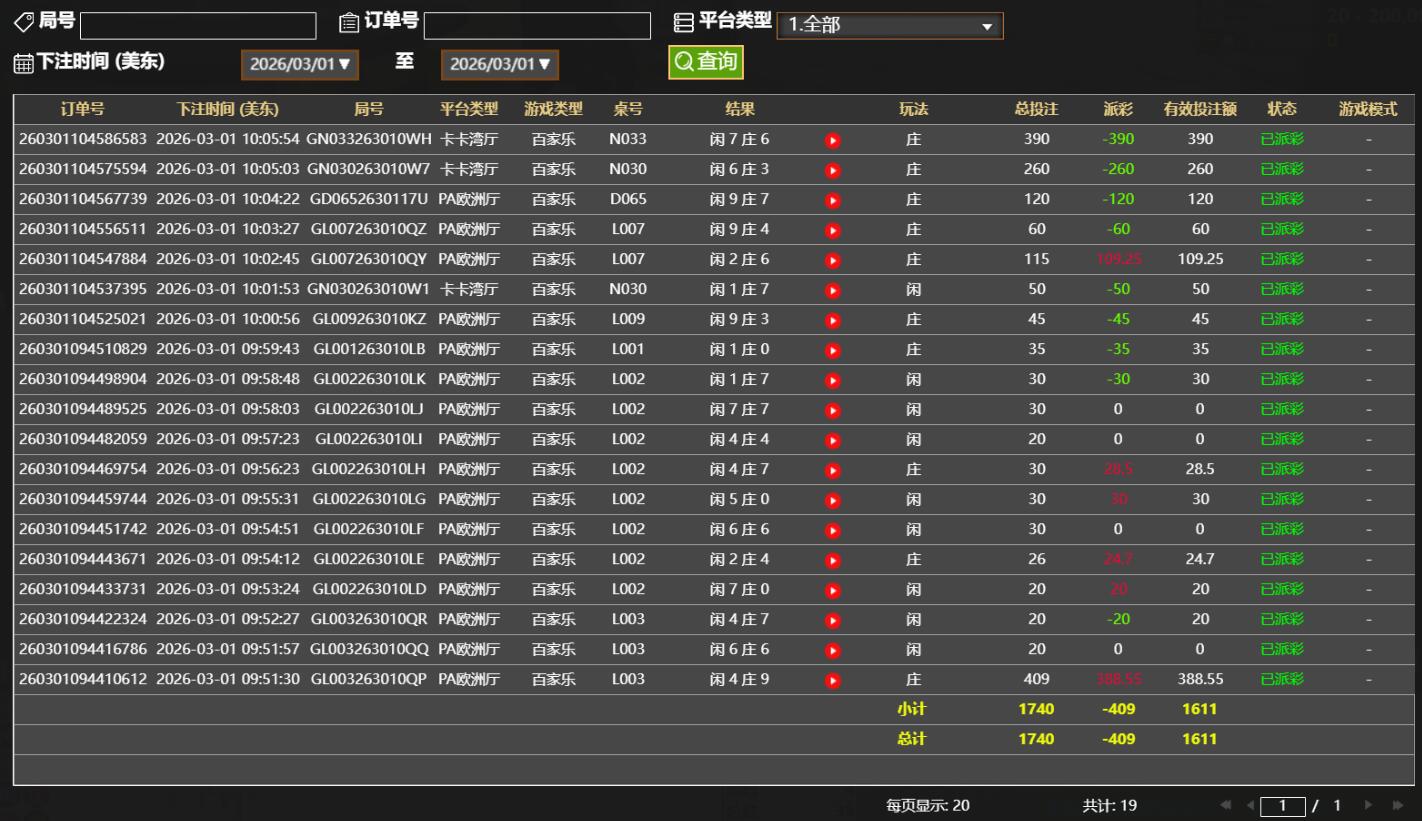This screenshot has height=821, width=1422.
Task: Watch replay for round GL009263010KZ
Action: pos(833,320)
